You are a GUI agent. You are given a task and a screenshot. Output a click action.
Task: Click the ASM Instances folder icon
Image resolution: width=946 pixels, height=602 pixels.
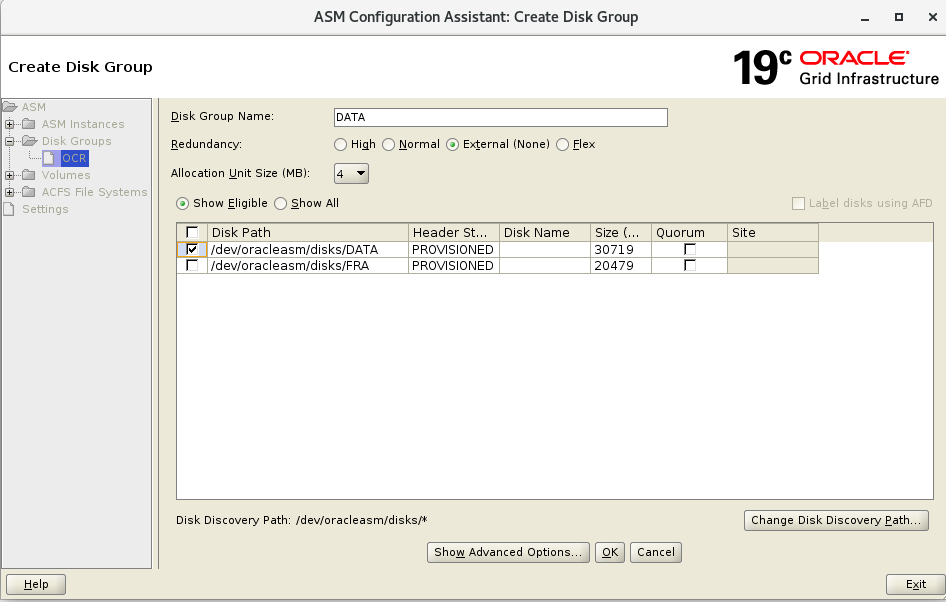[29, 124]
